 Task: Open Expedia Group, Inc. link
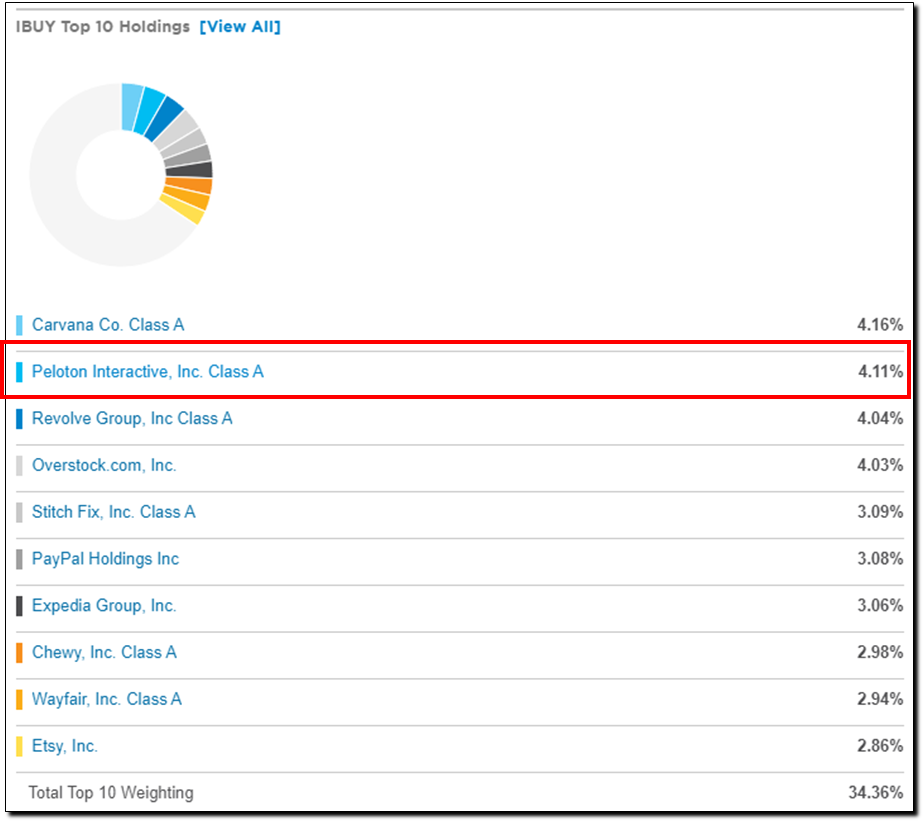[104, 606]
